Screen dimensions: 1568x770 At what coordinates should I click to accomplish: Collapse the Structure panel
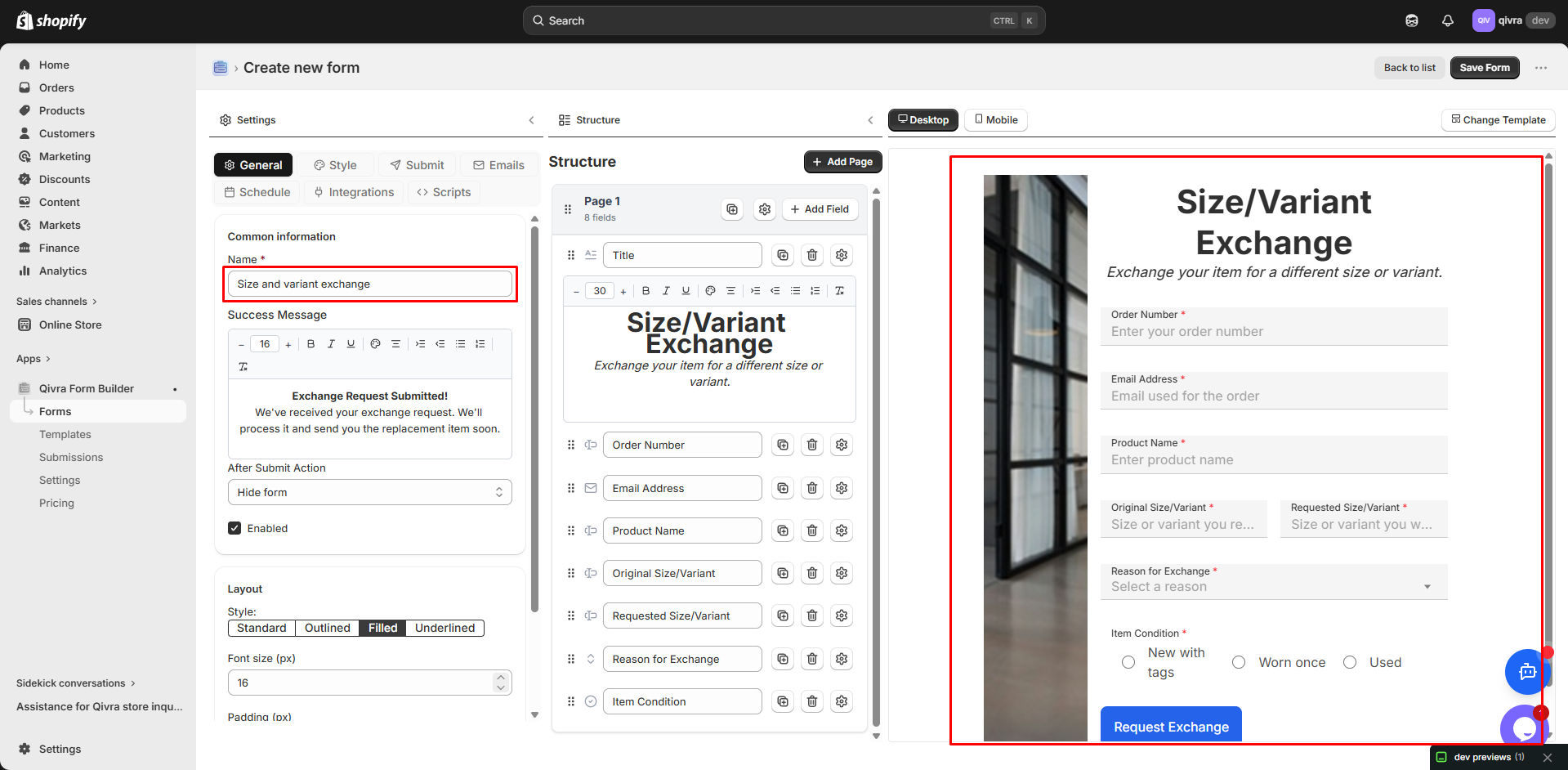(870, 120)
